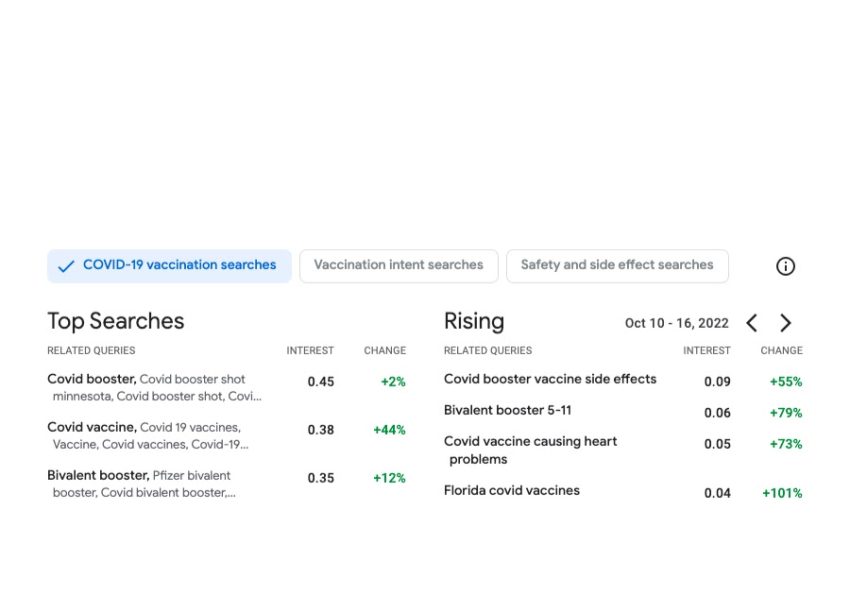Click the +73% change value
850x595 pixels.
785,444
